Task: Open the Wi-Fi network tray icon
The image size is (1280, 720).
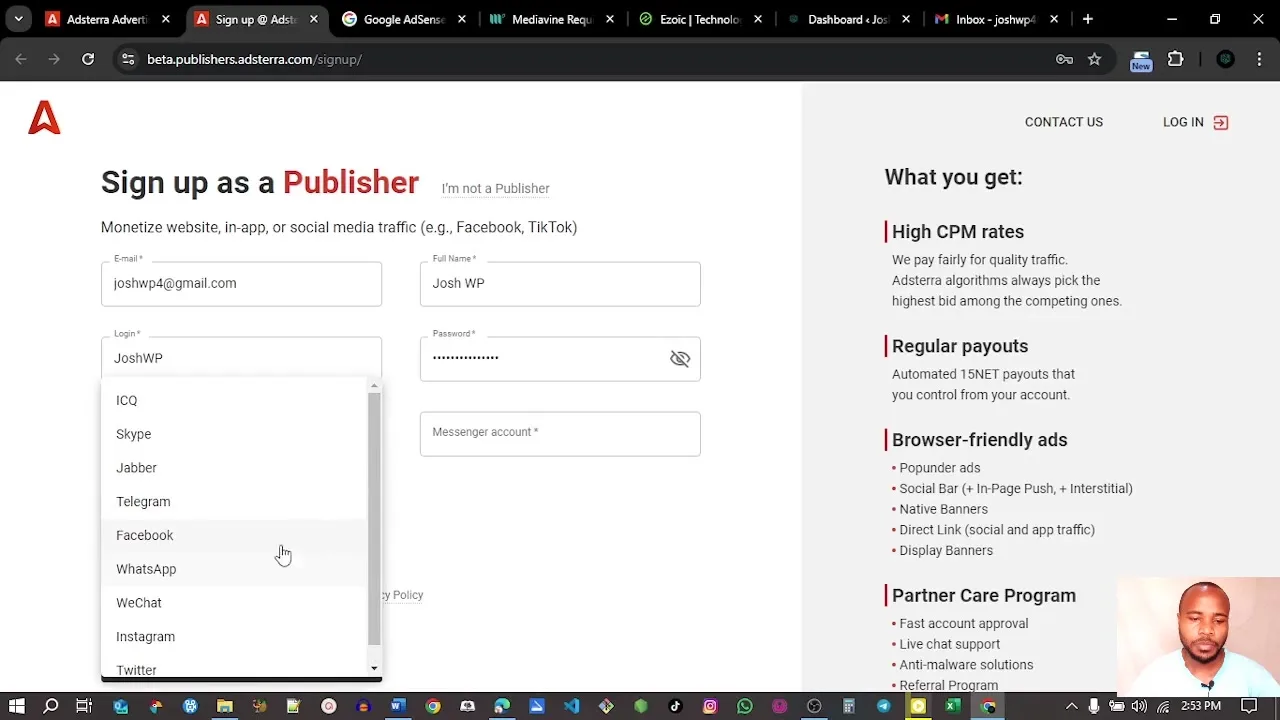Action: [1161, 707]
